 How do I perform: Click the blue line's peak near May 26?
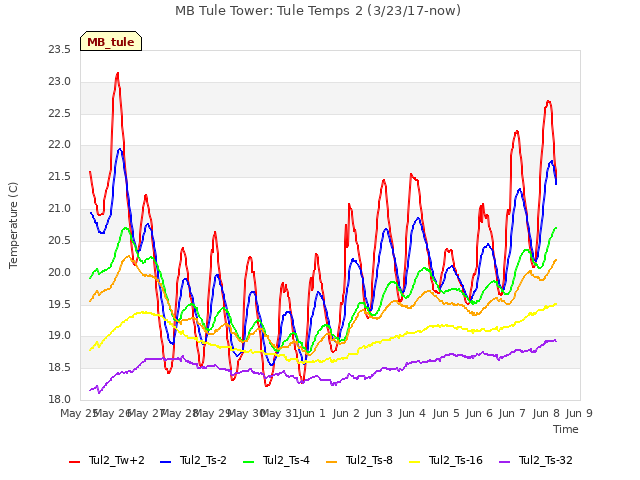[x=120, y=149]
